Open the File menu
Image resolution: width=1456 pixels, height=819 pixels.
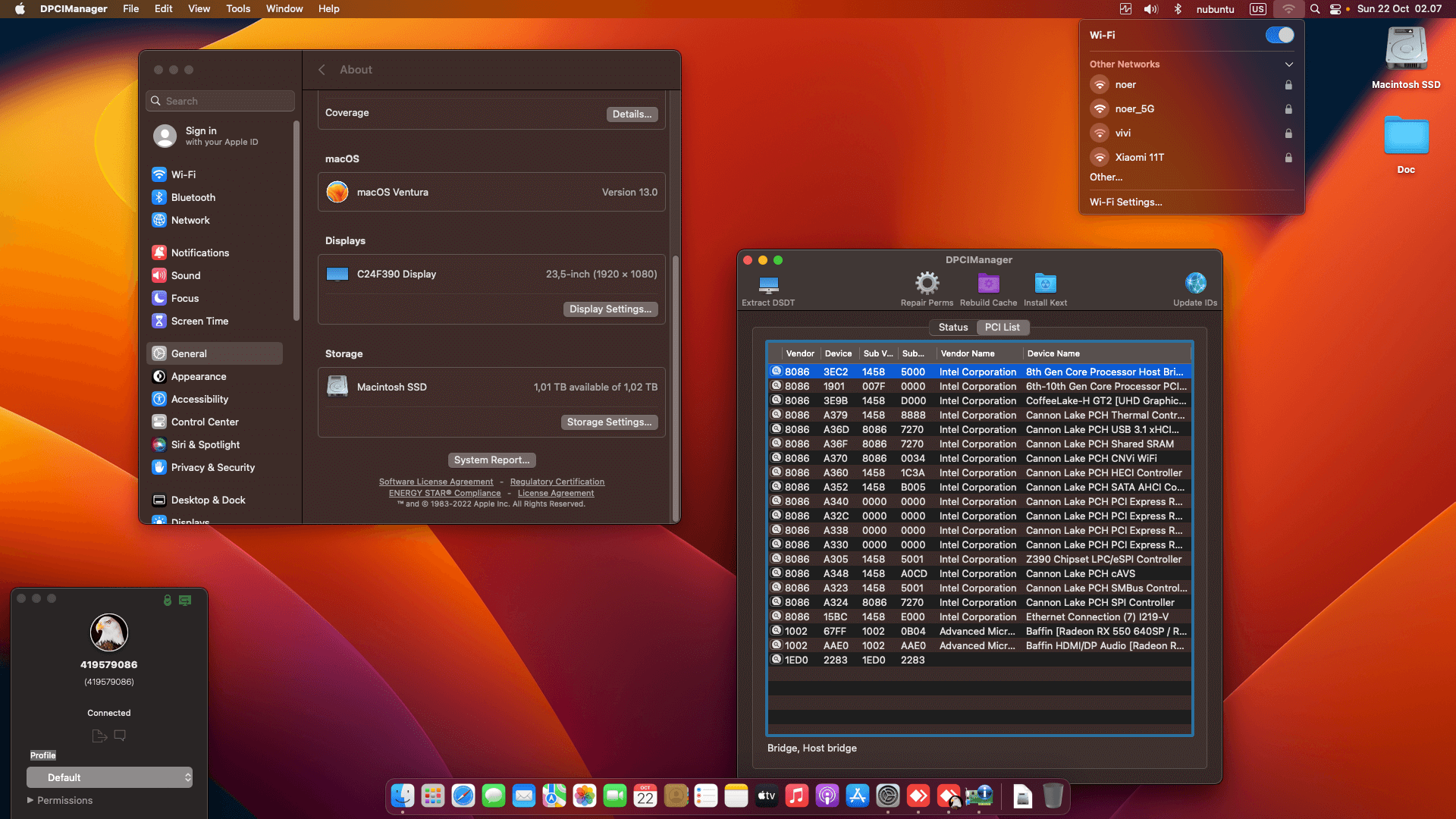(131, 9)
